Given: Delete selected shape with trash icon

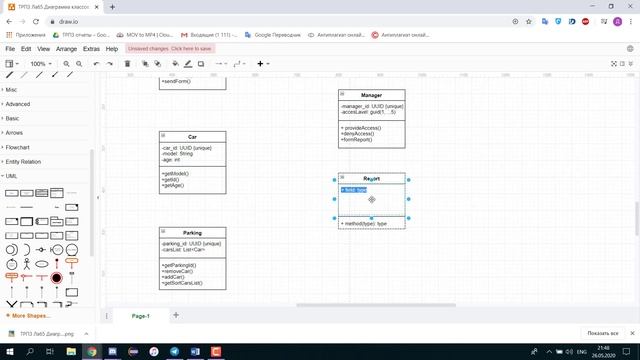Looking at the screenshot, I should coord(127,64).
